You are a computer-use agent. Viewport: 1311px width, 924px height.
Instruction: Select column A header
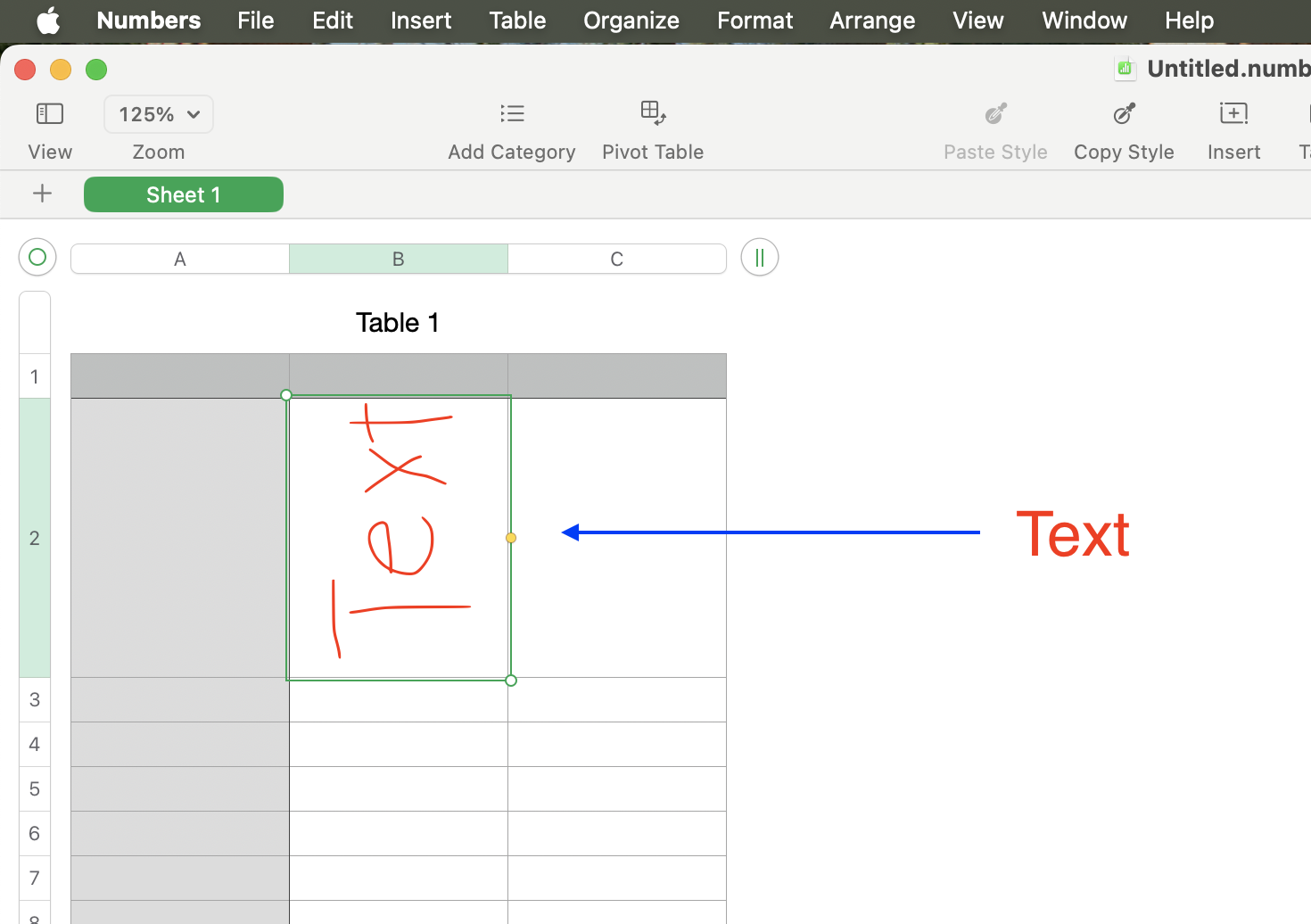pos(180,259)
